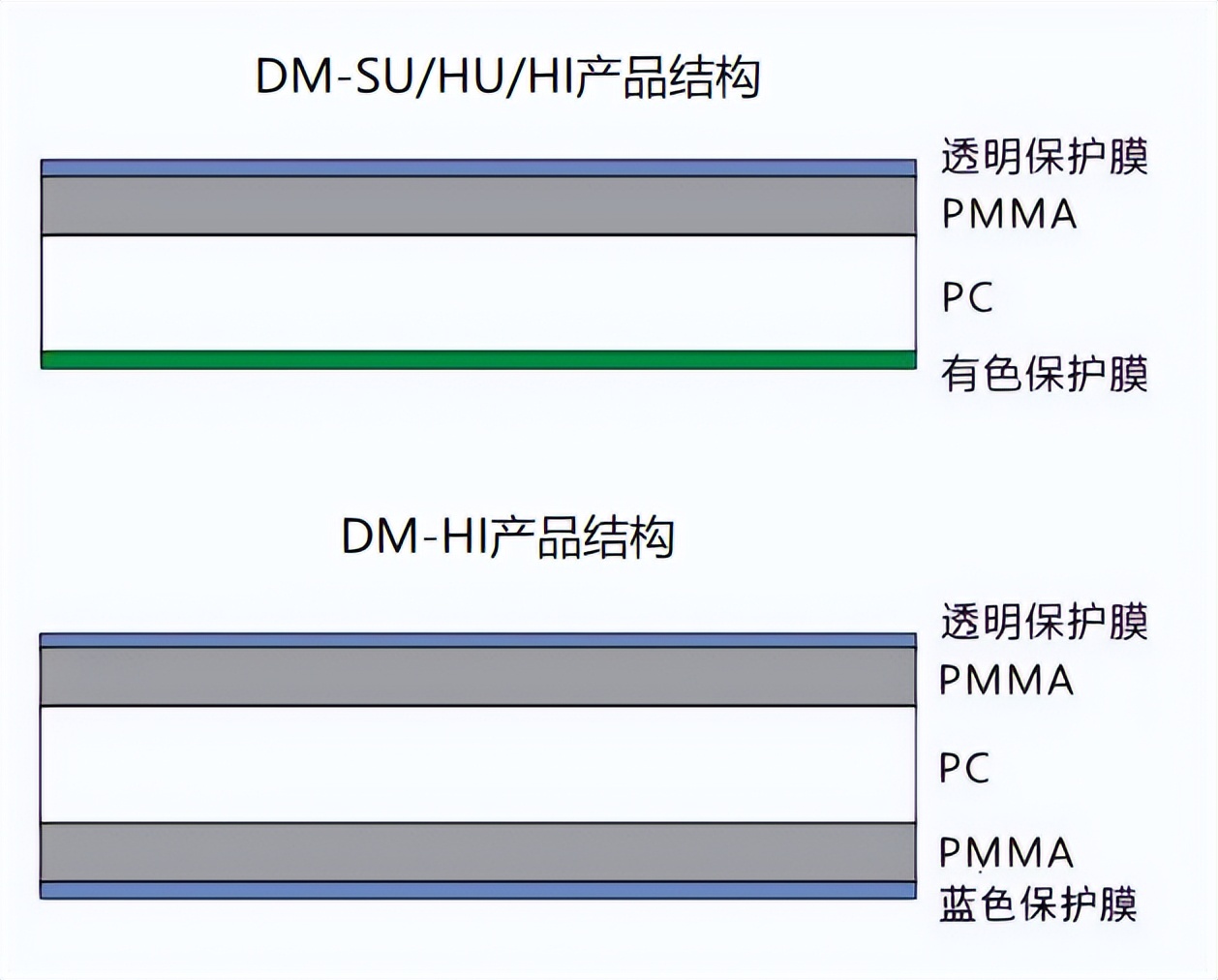The image size is (1218, 980).
Task: Click the 透明保护膜 label in lower diagram
Action: coord(1045,622)
